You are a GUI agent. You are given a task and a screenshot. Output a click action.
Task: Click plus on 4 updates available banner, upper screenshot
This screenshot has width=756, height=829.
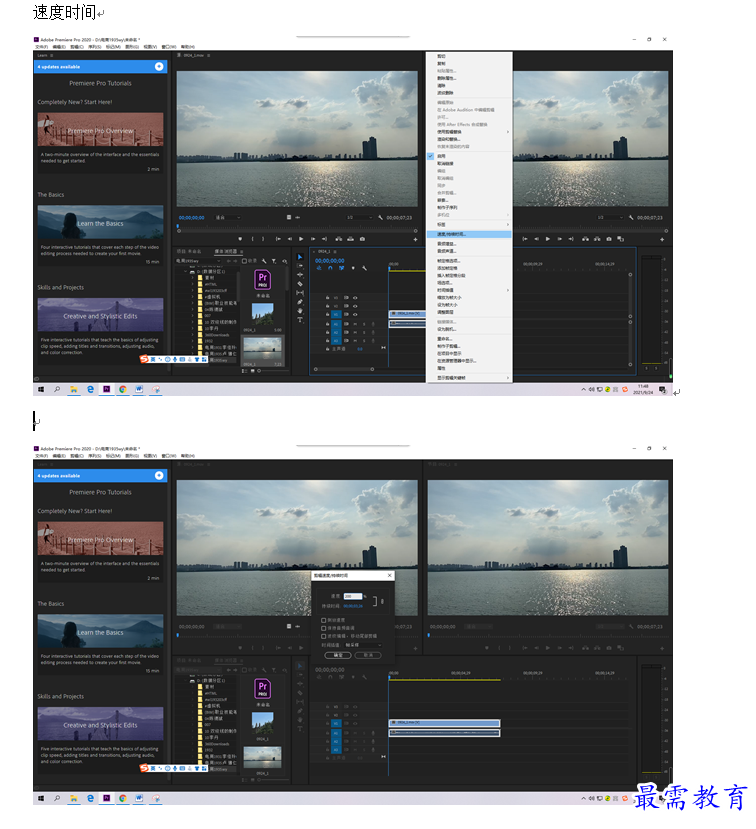pos(159,67)
